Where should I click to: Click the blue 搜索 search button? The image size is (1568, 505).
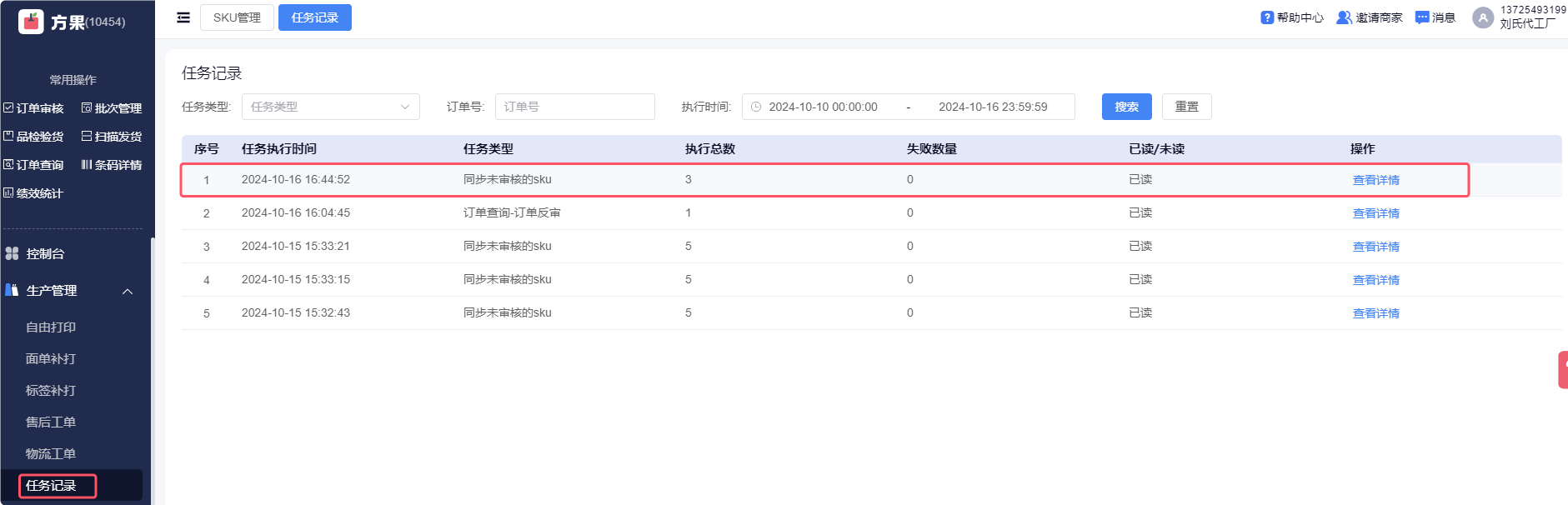[1126, 107]
